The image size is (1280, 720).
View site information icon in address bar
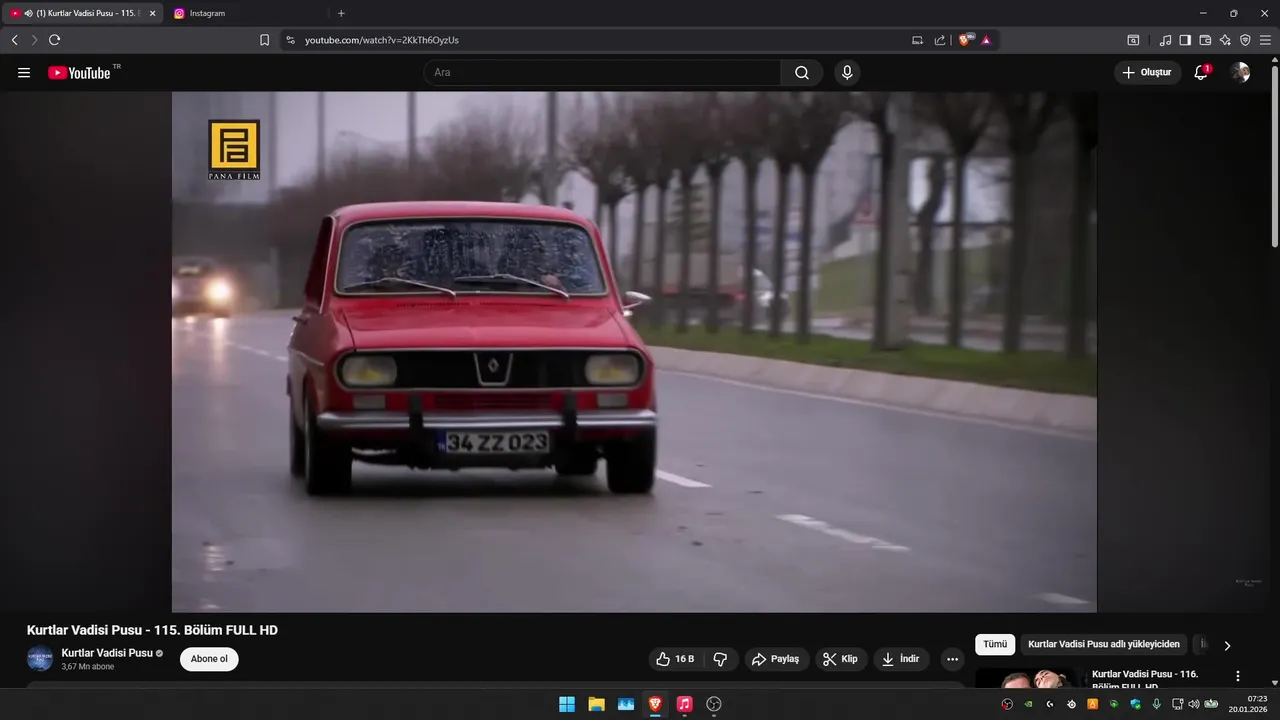(290, 40)
